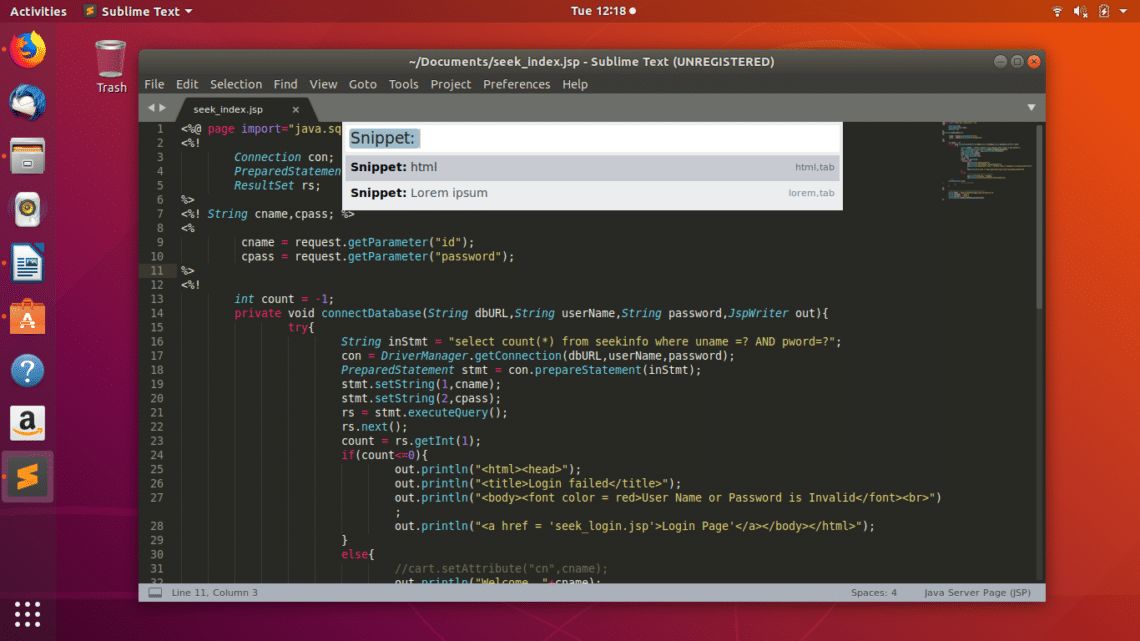
Task: Close the Sublime Text window
Action: (x=1034, y=62)
